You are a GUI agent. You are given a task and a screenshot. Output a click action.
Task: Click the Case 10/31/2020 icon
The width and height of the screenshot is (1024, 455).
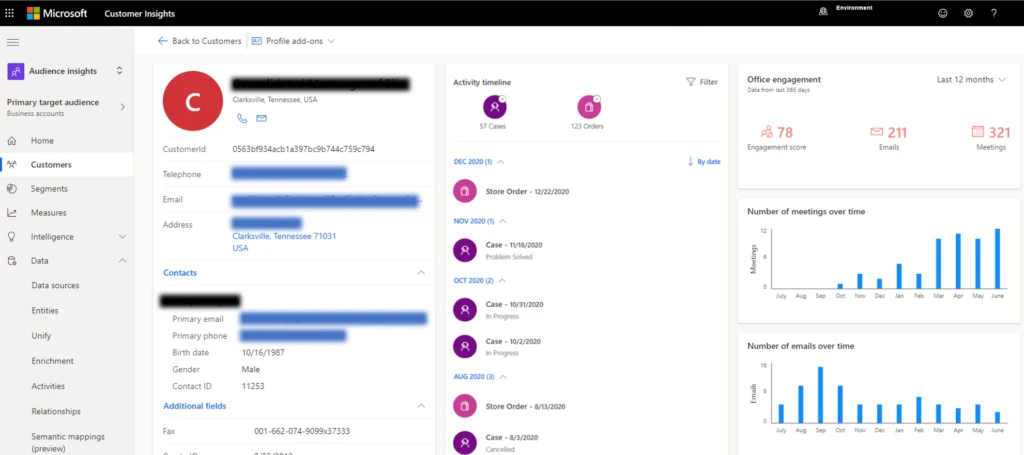(x=464, y=309)
